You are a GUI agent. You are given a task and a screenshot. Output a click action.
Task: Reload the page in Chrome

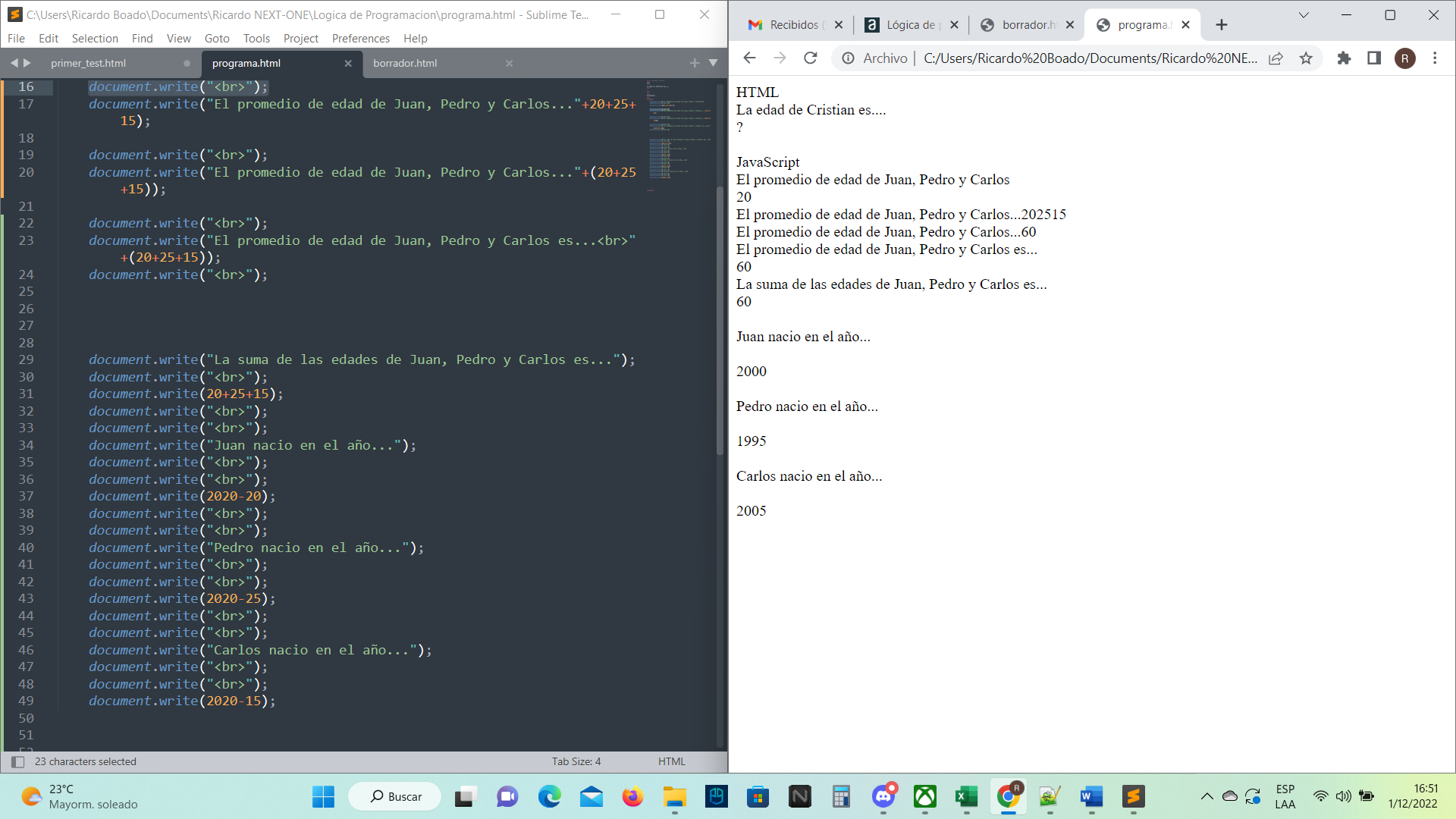pyautogui.click(x=810, y=58)
